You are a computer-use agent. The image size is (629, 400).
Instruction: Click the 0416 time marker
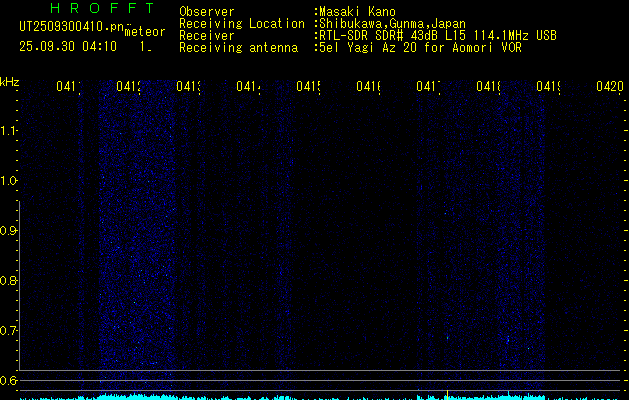tap(368, 86)
